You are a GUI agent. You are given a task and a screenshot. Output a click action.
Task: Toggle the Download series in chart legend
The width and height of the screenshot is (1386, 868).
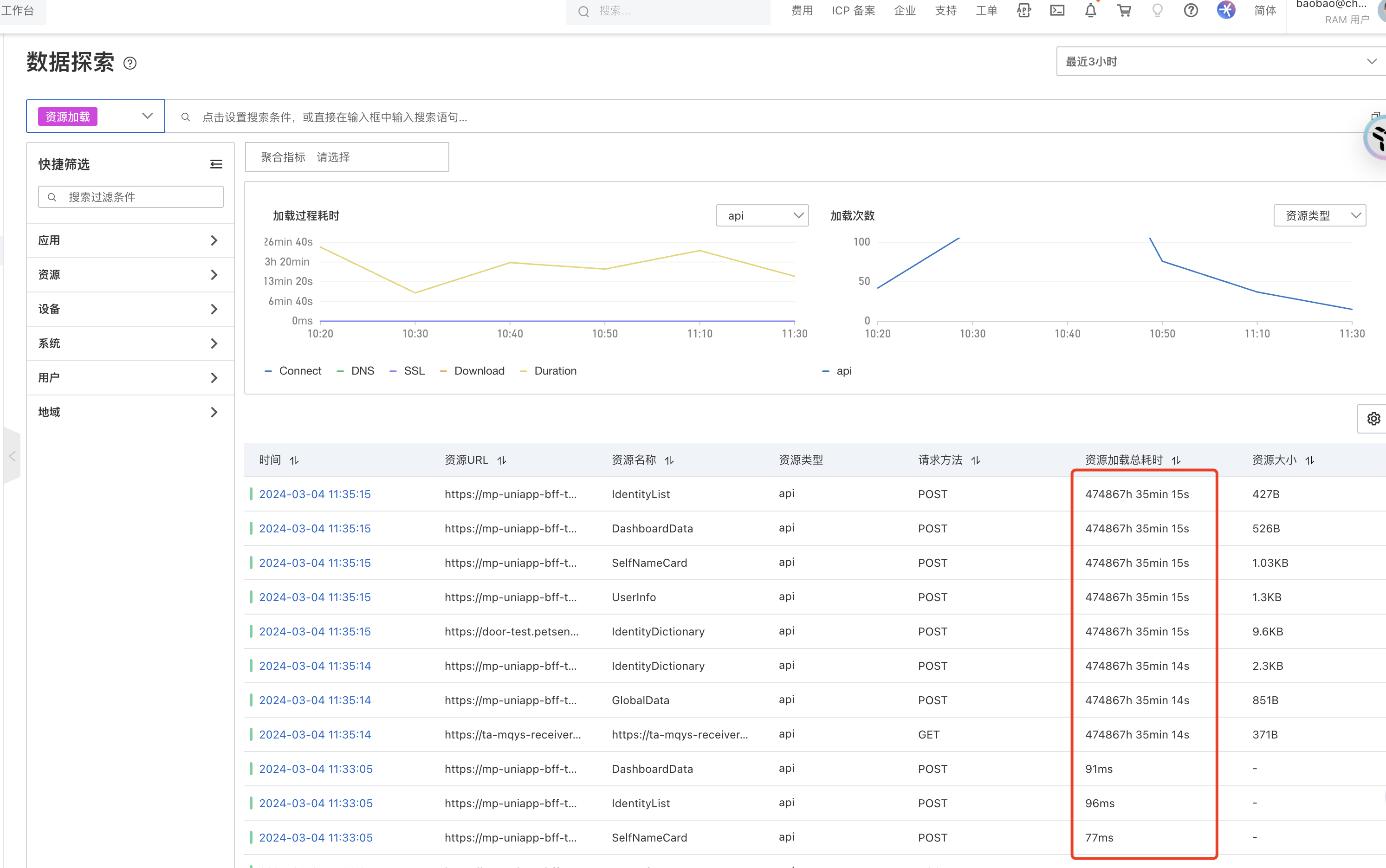coord(472,371)
